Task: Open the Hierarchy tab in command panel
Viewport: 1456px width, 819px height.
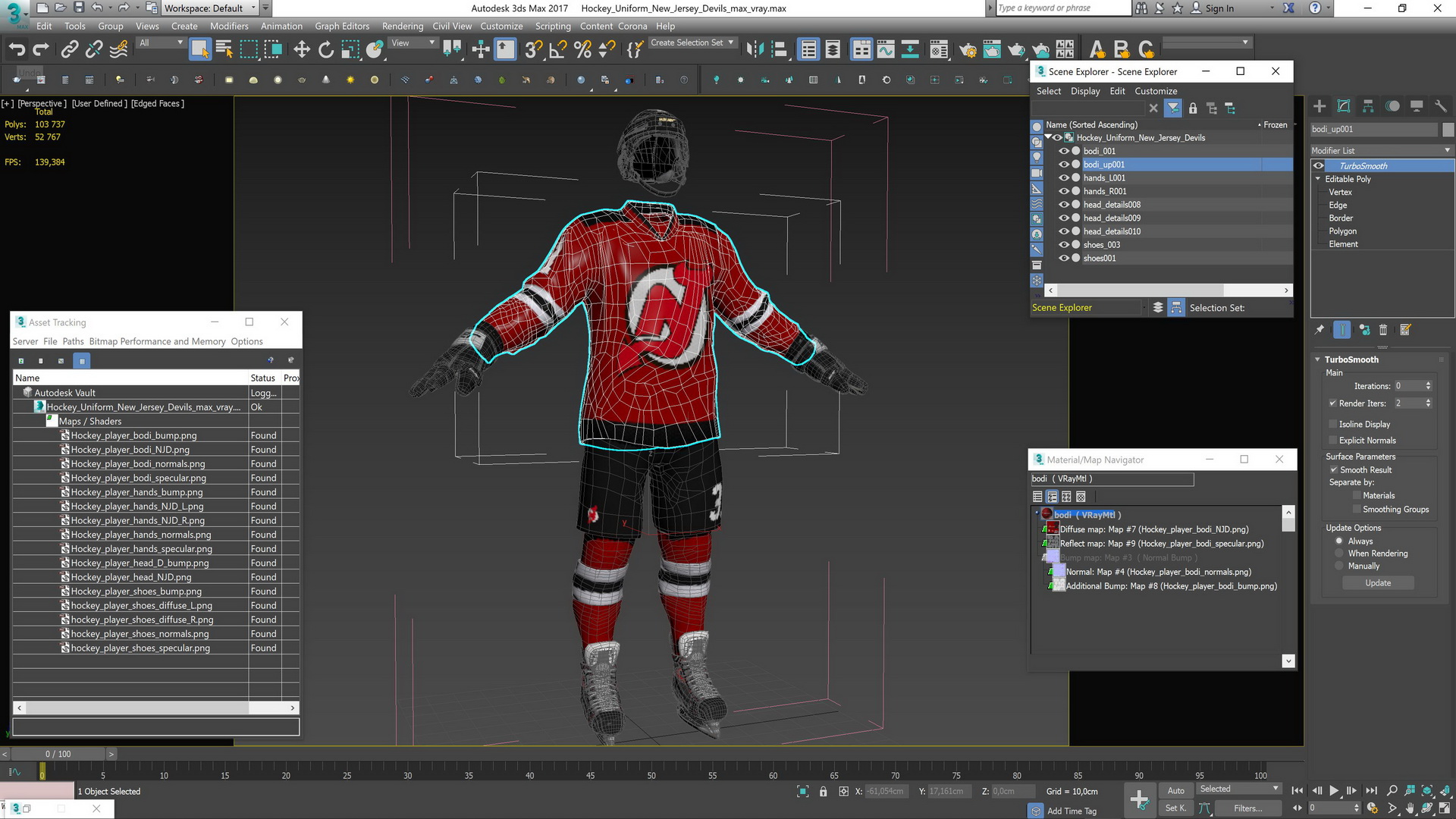Action: [1368, 106]
